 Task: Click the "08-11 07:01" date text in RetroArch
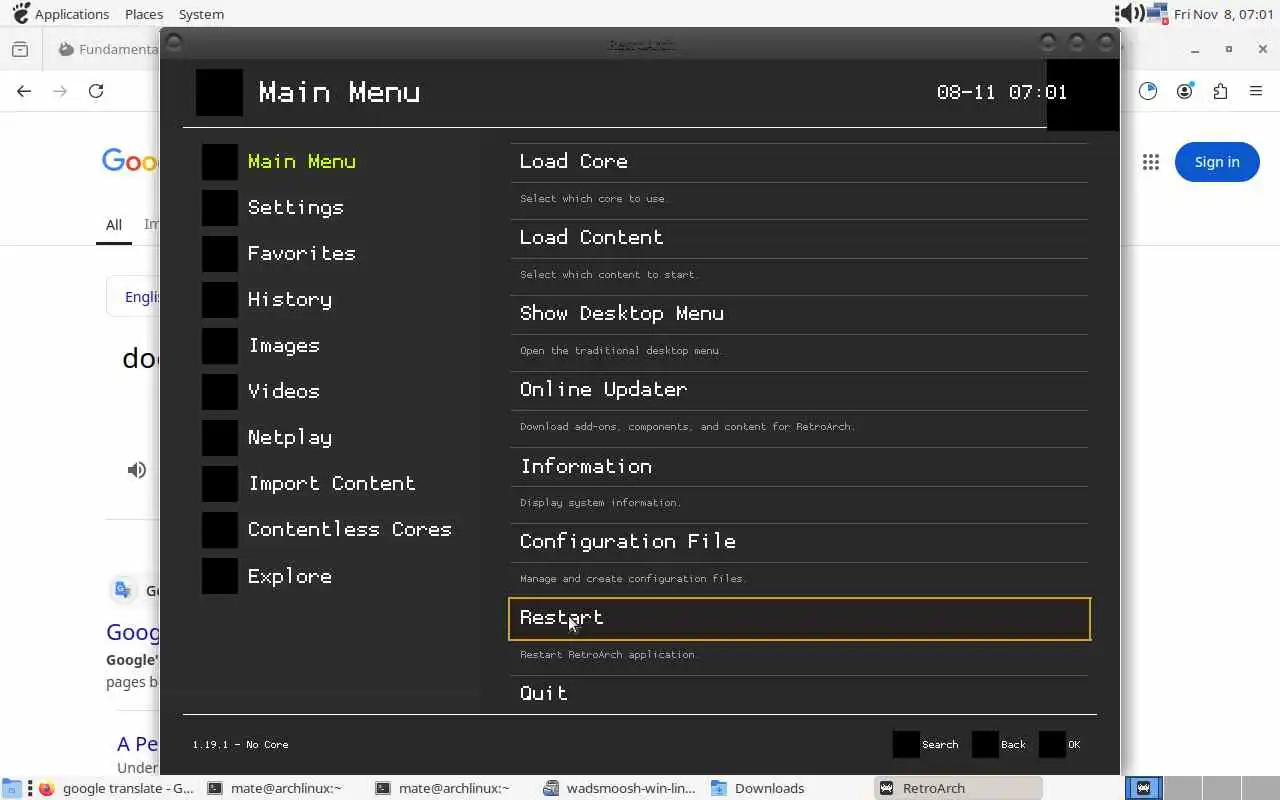point(1002,92)
